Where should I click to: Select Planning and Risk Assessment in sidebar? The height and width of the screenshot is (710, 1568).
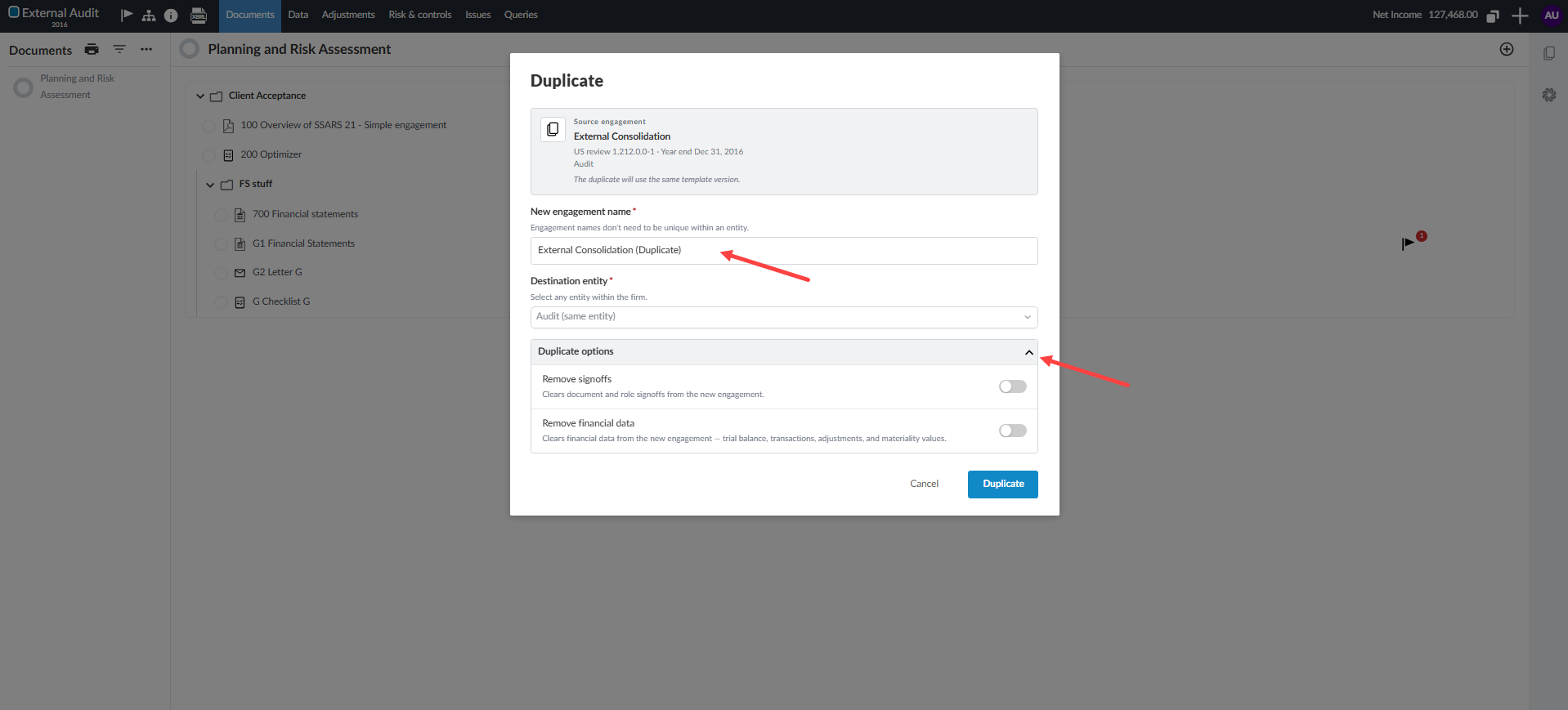click(x=78, y=87)
